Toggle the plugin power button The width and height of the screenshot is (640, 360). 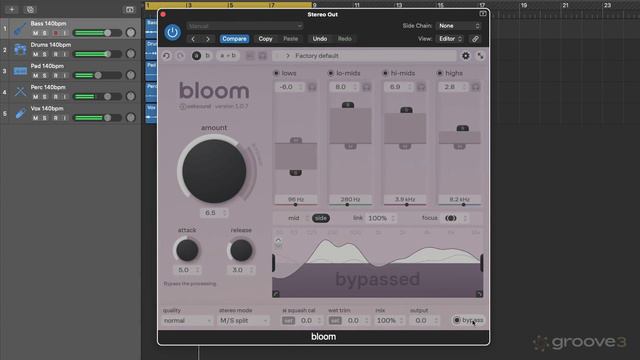[x=172, y=32]
